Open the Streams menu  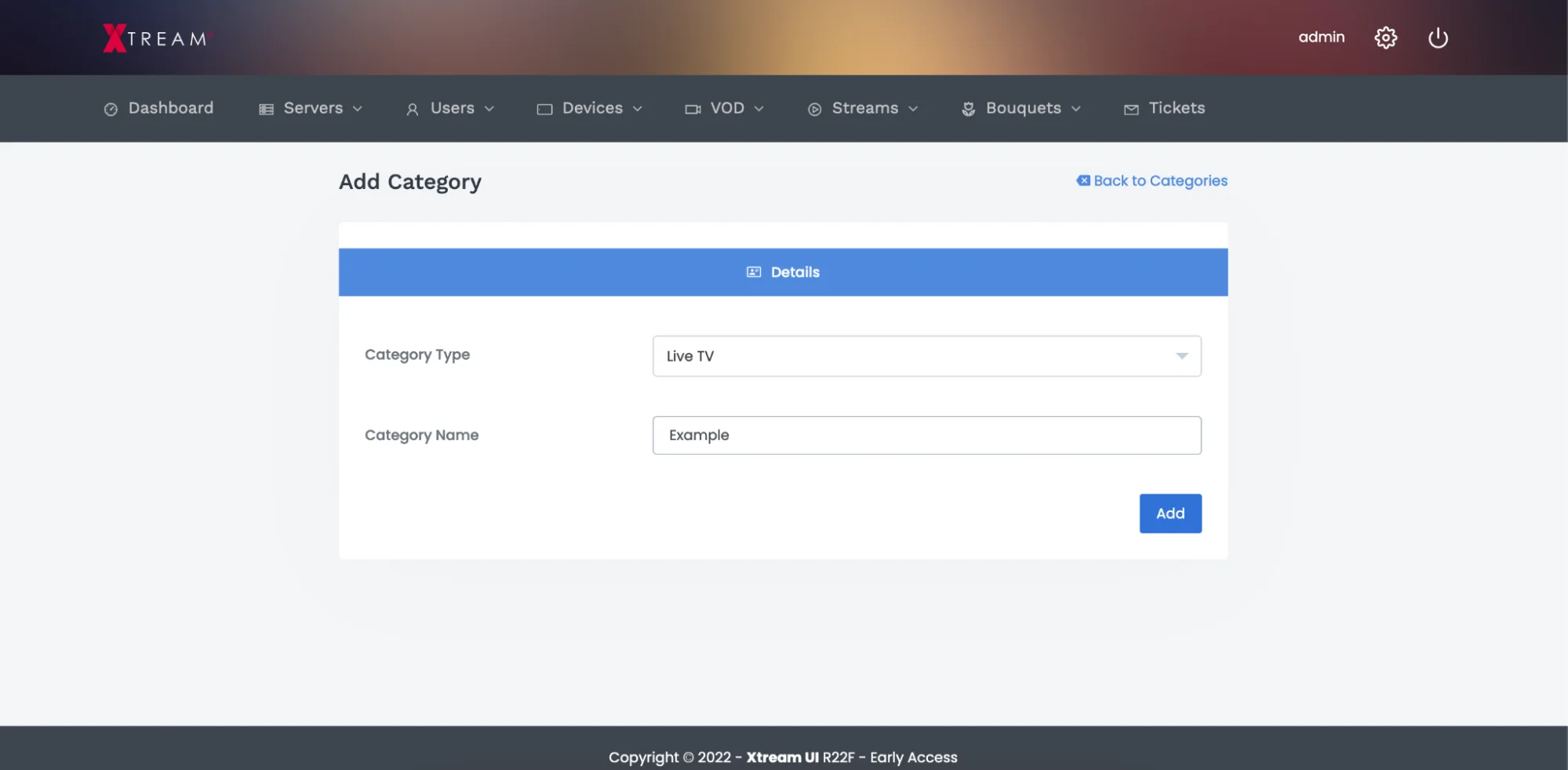click(x=863, y=108)
